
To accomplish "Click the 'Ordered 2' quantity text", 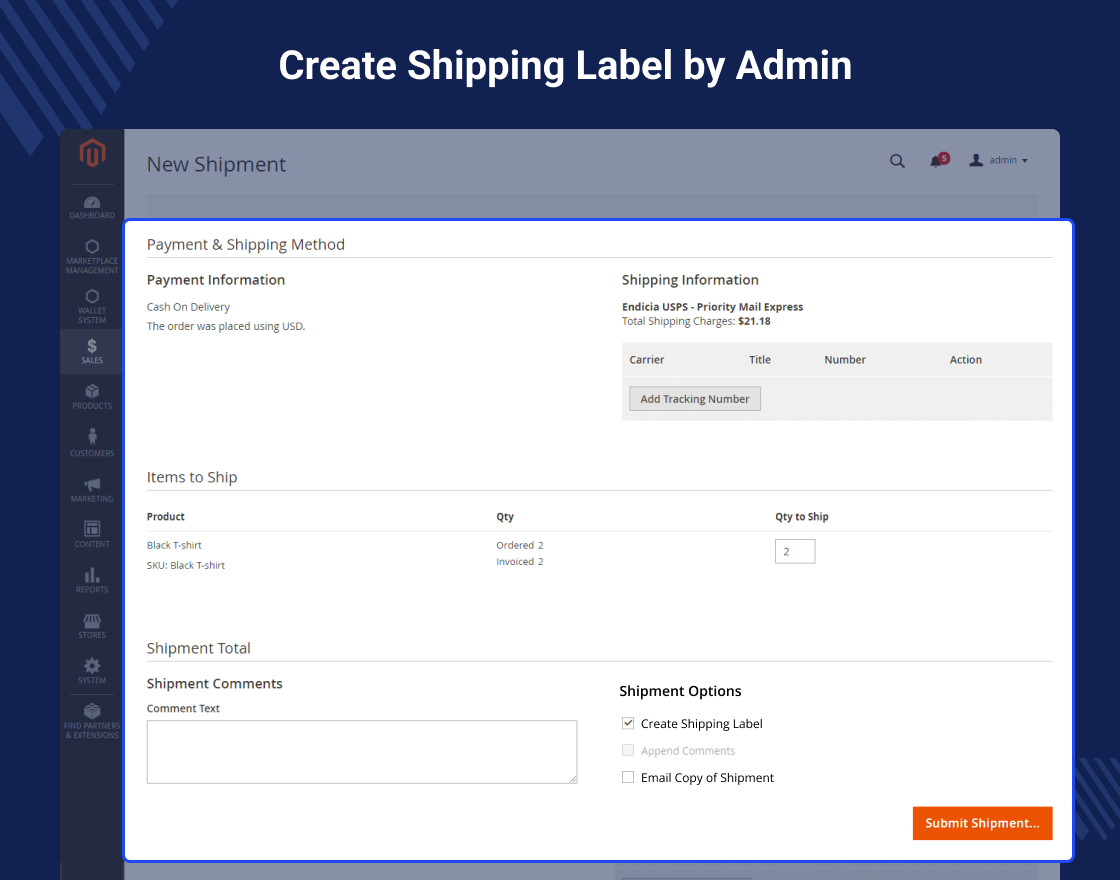I will click(x=520, y=545).
